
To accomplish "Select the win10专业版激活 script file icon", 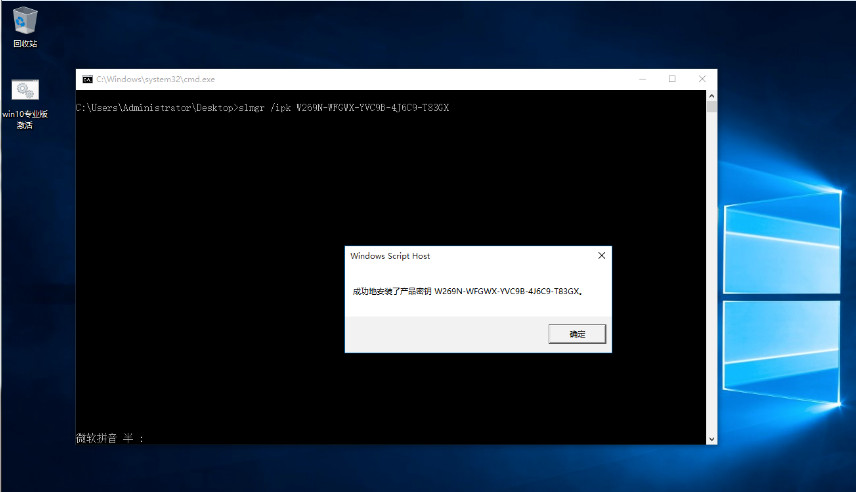I will point(25,91).
